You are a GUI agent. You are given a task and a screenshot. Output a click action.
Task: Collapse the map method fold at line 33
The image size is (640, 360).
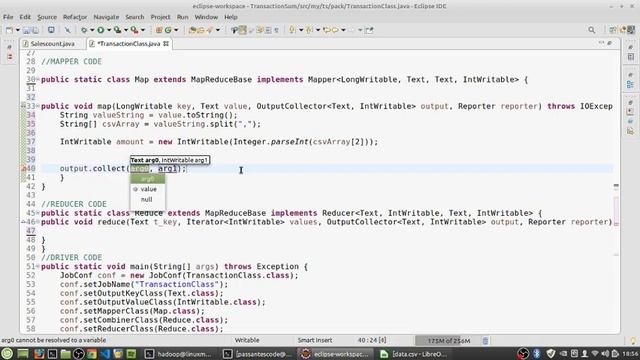click(x=38, y=106)
